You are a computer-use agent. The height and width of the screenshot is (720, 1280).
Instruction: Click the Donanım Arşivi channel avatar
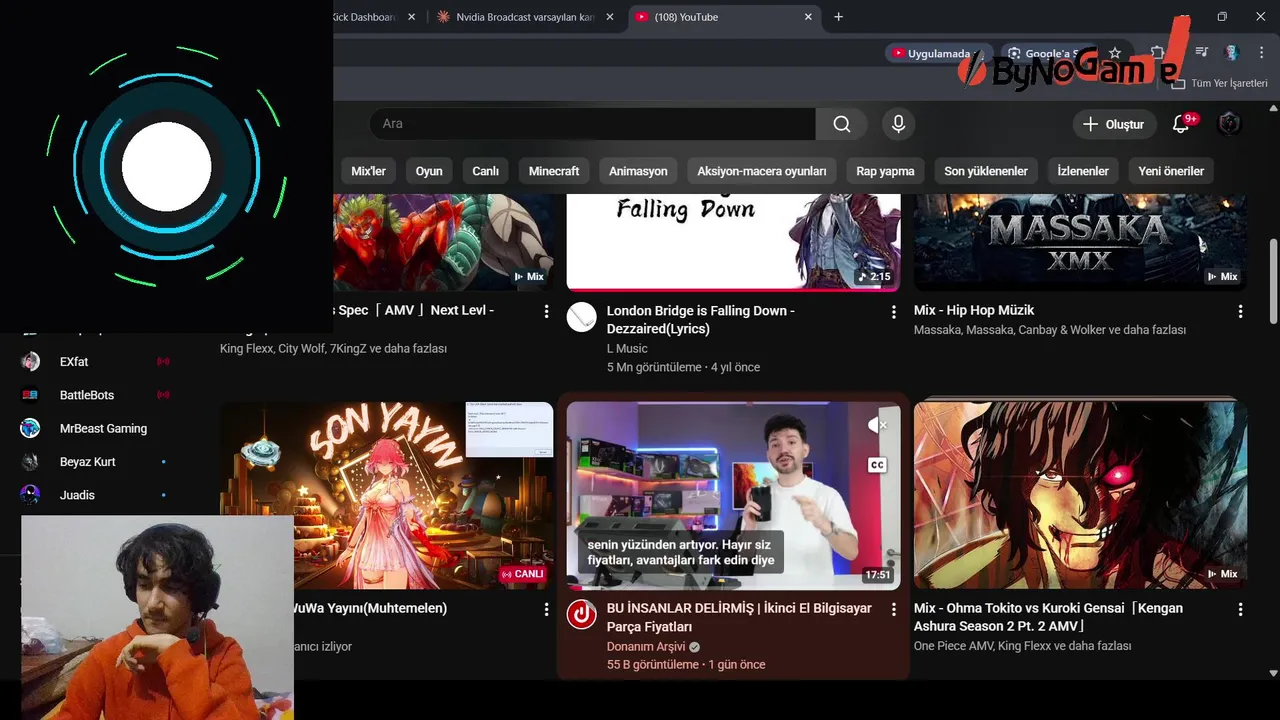pyautogui.click(x=581, y=615)
